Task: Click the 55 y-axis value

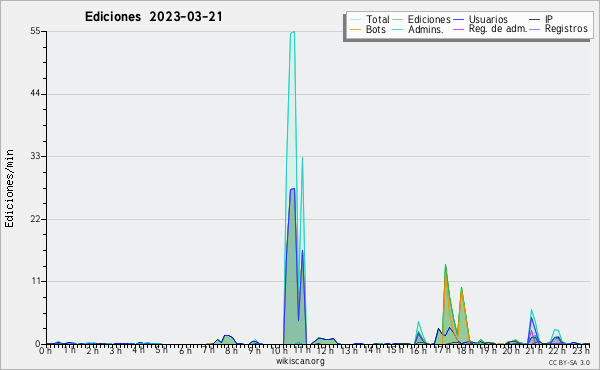Action: click(x=35, y=31)
